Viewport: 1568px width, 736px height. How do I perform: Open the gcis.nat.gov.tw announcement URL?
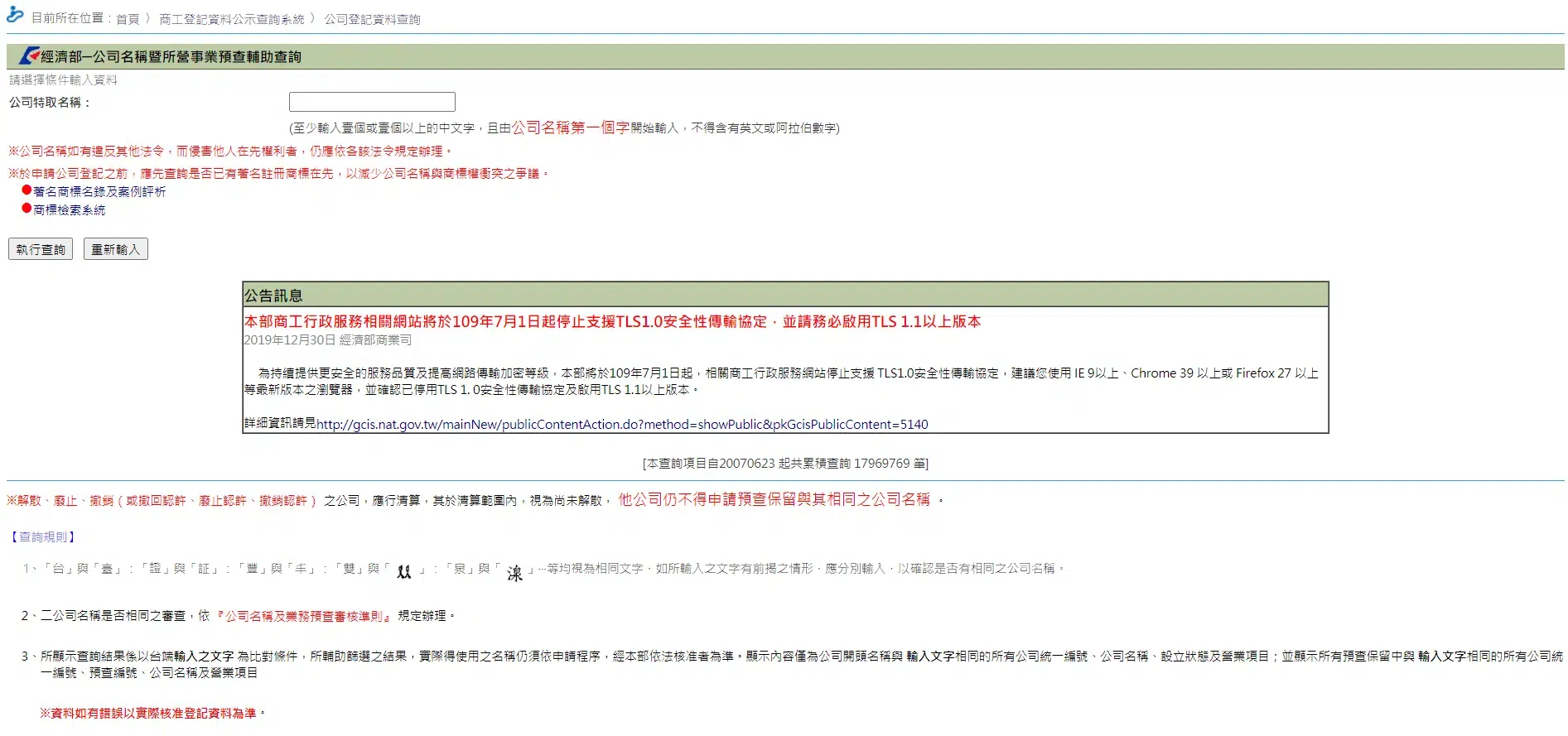(x=622, y=424)
